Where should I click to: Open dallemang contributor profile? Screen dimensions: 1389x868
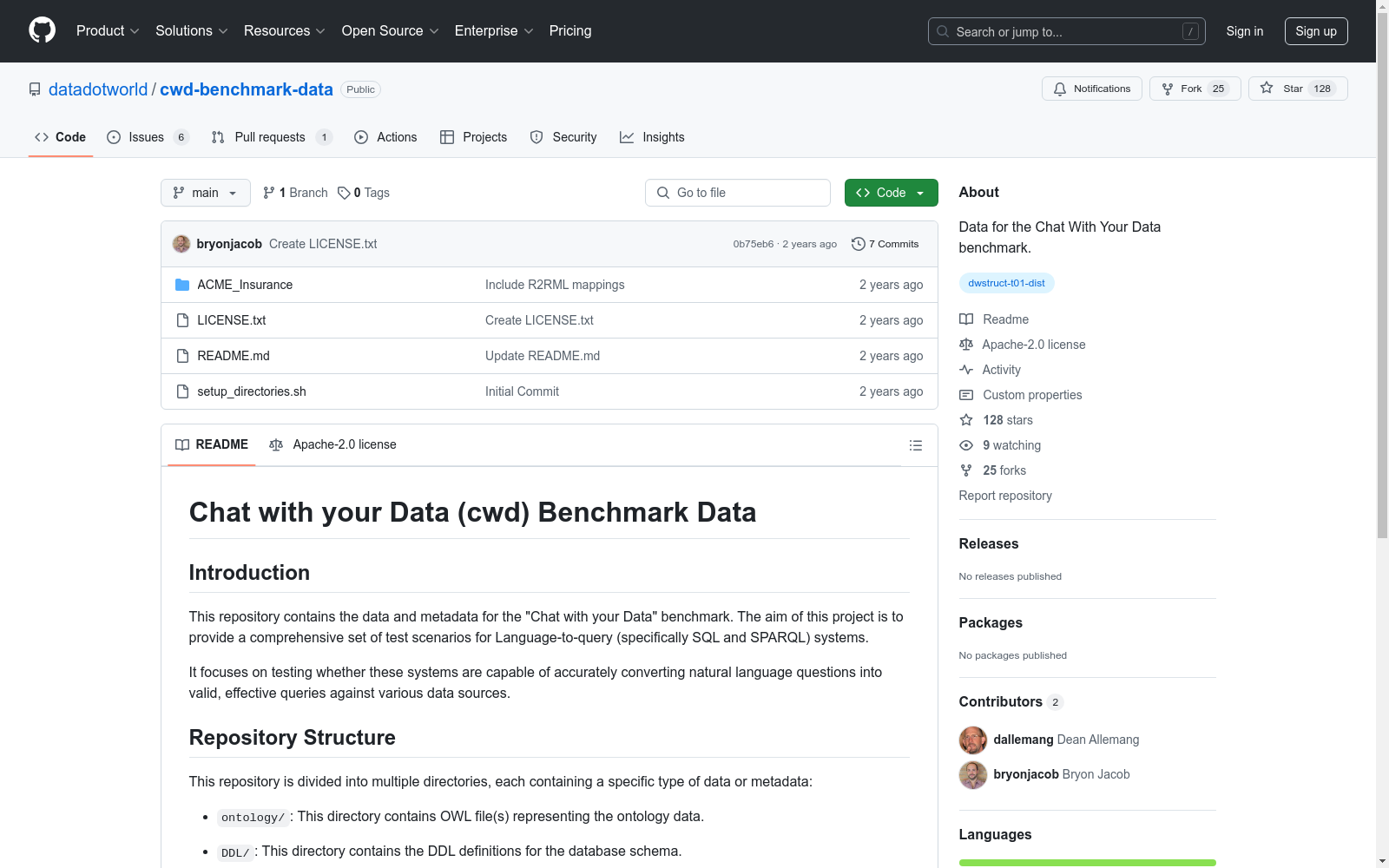pos(1024,740)
